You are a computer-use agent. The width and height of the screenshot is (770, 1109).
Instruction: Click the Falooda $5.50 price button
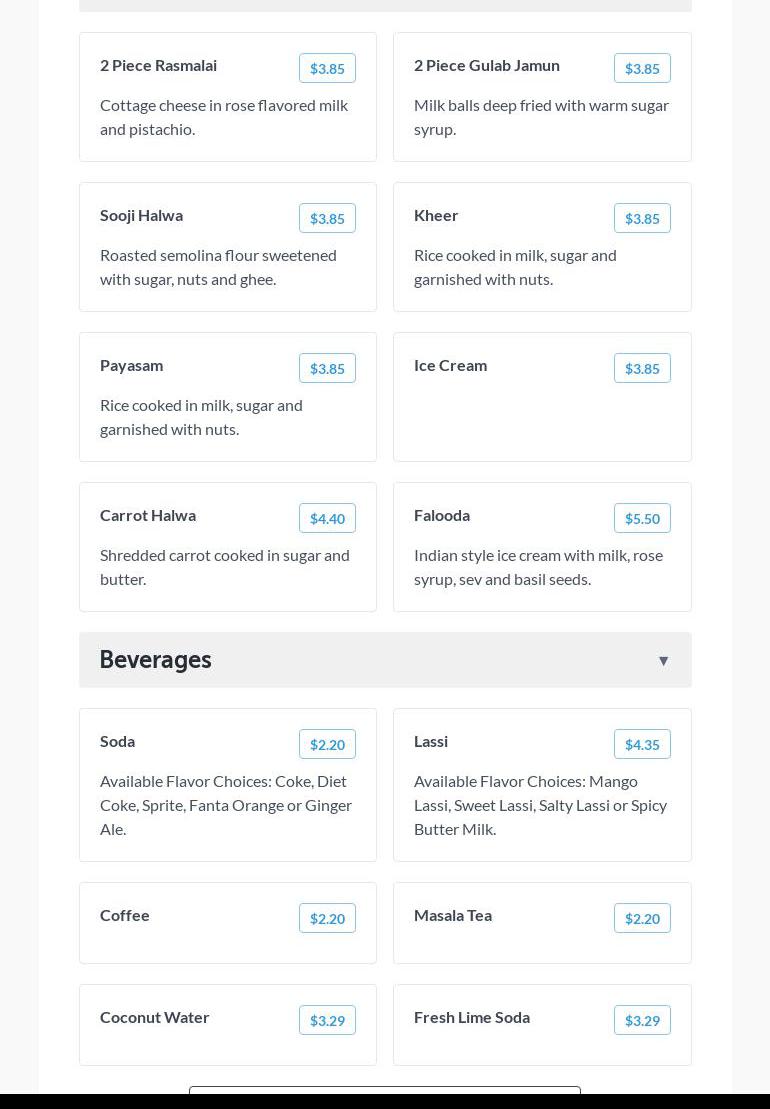point(642,519)
